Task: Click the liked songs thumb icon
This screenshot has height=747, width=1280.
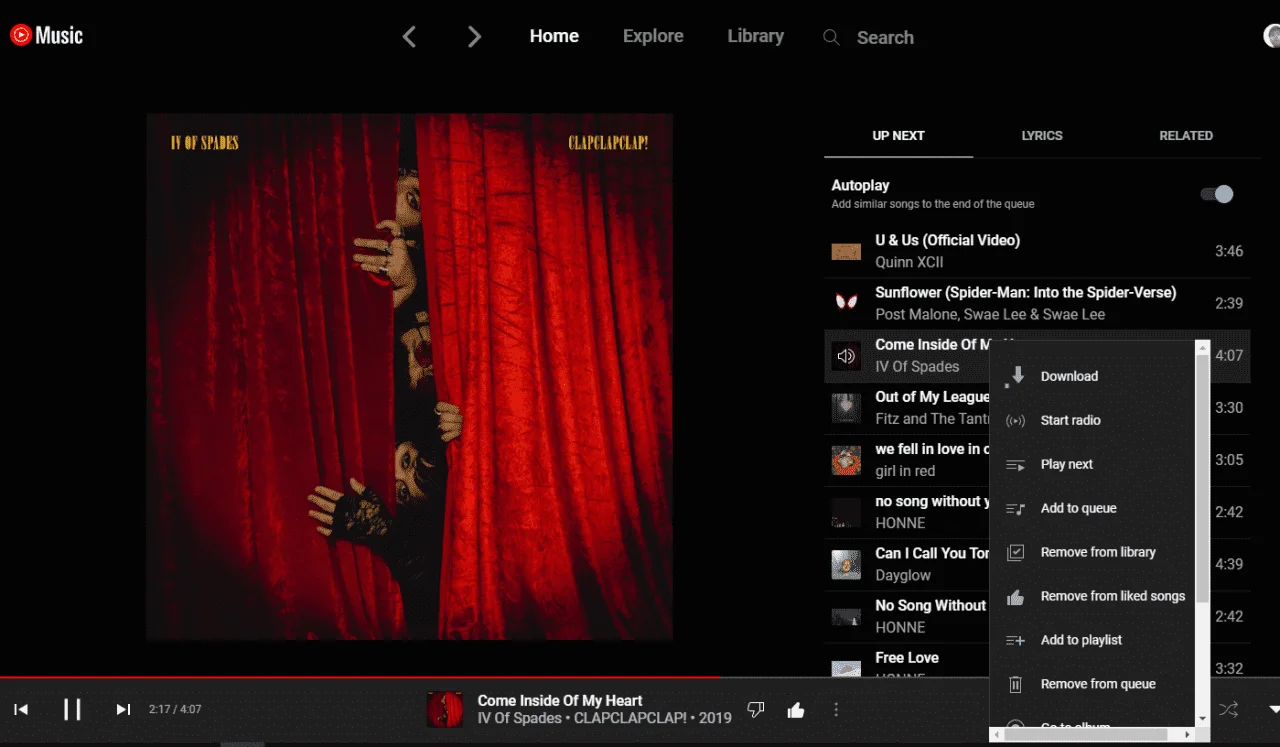Action: [1016, 596]
